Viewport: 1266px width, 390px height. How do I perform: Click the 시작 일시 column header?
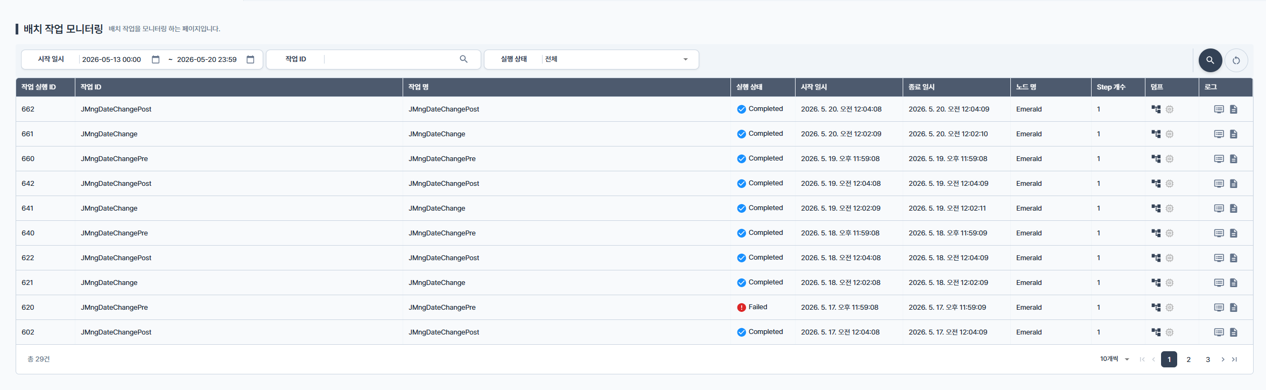(849, 87)
